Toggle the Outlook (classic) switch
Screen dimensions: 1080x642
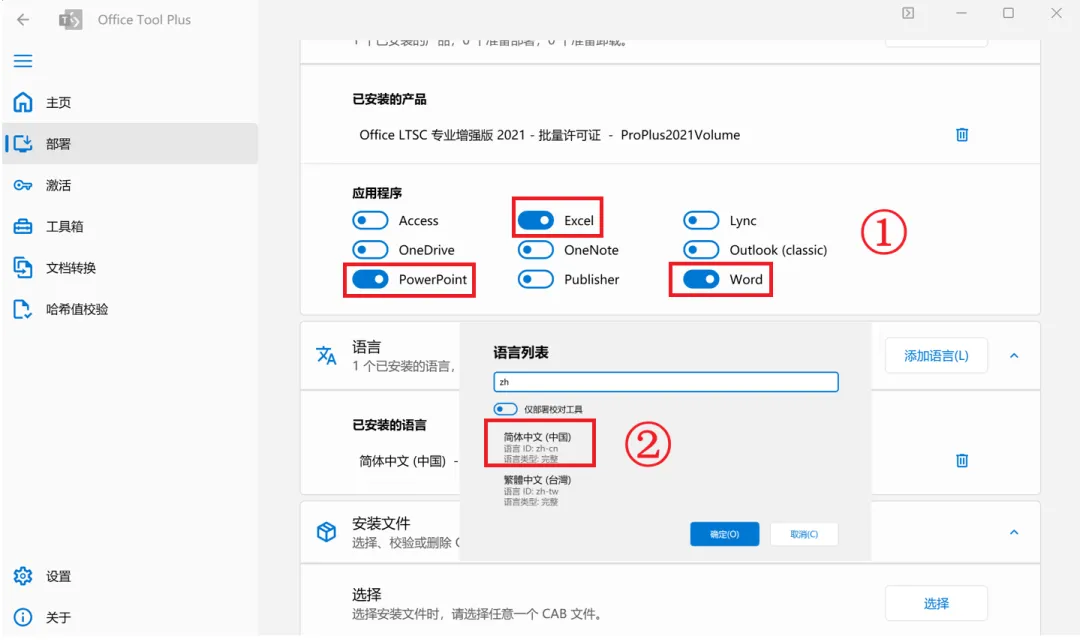coord(701,250)
